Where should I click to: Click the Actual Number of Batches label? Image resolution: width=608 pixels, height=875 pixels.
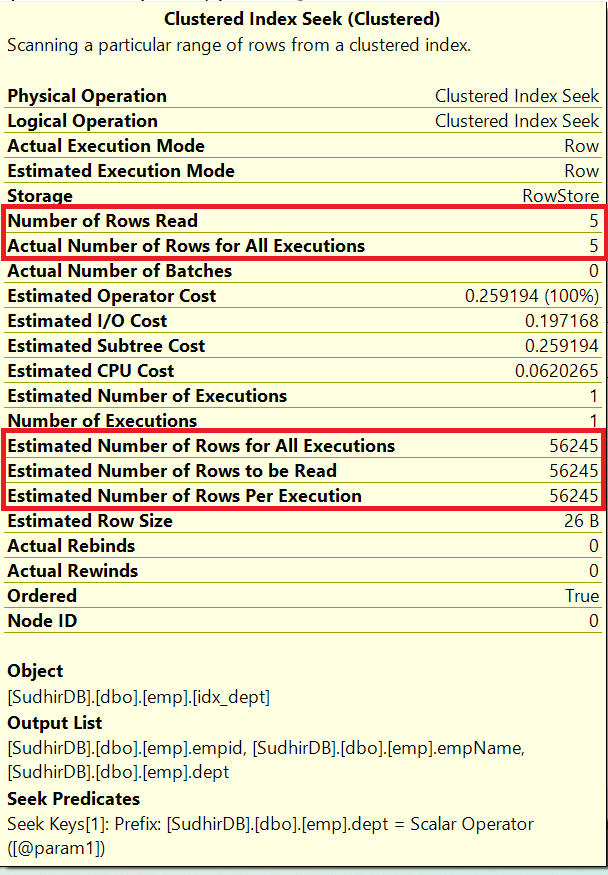click(120, 271)
